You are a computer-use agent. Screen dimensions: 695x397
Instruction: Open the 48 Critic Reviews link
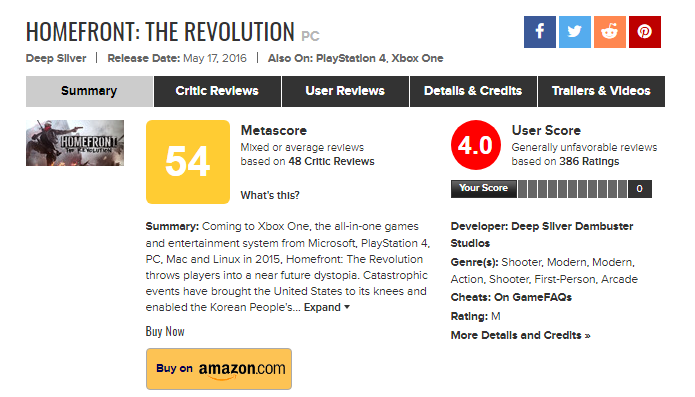coord(331,161)
